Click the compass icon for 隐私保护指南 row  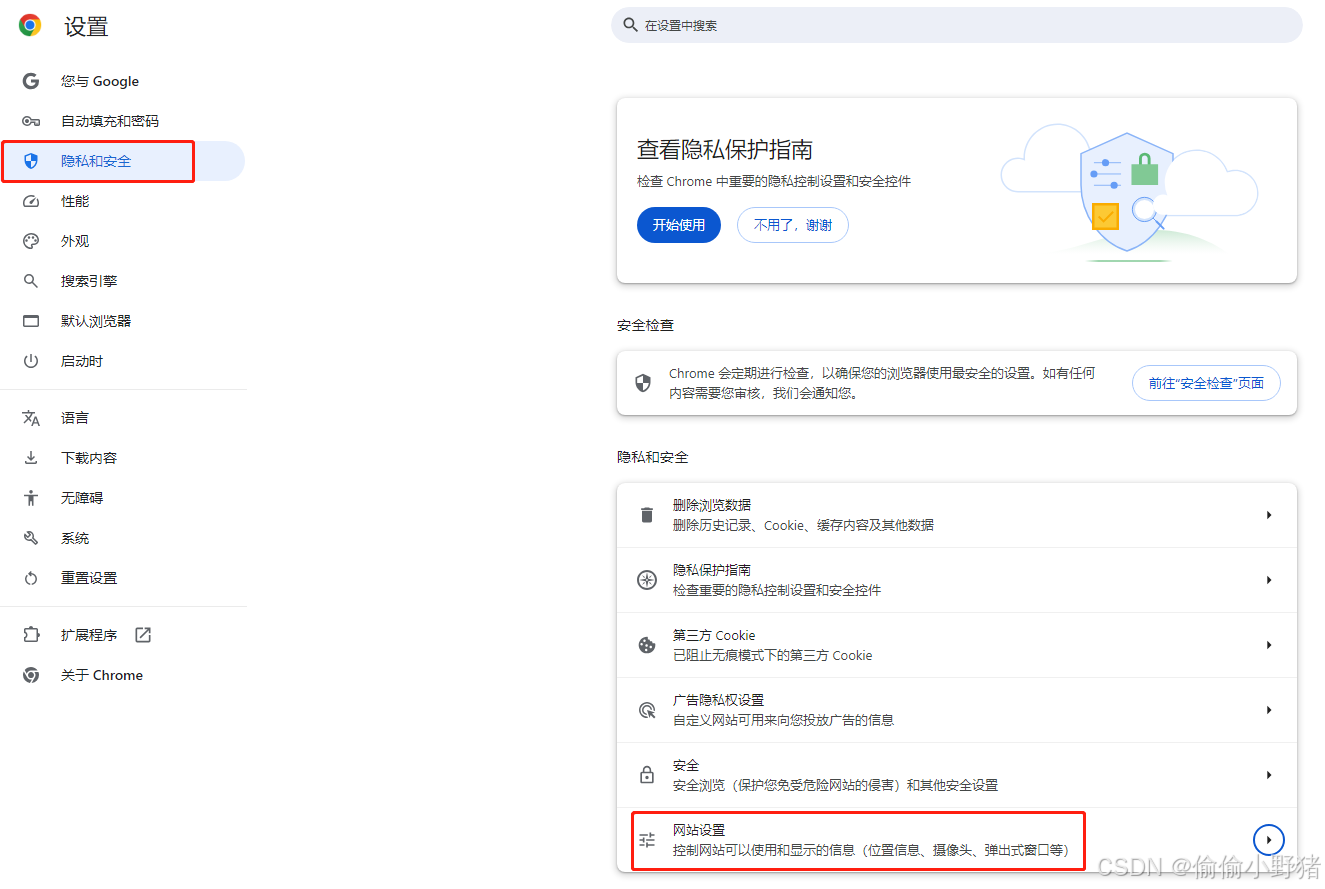647,580
